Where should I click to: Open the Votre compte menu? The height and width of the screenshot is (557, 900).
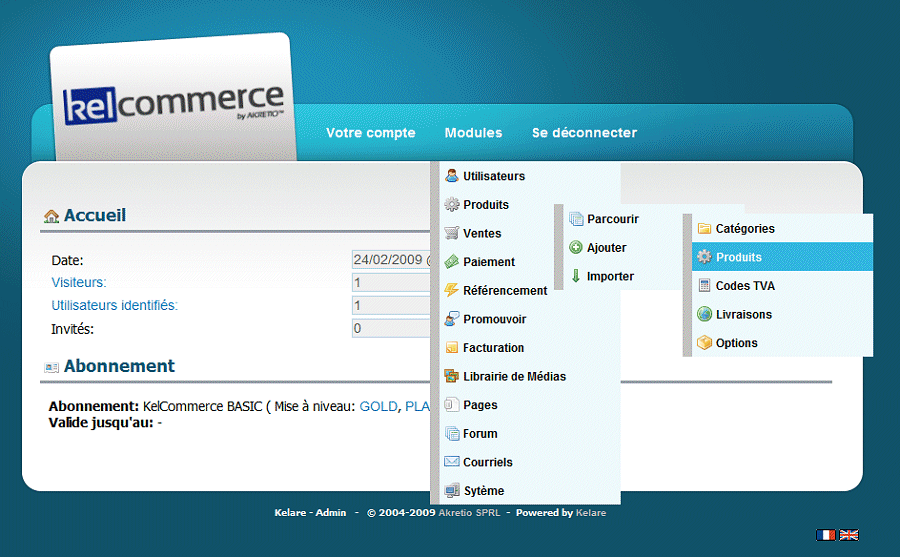[370, 133]
